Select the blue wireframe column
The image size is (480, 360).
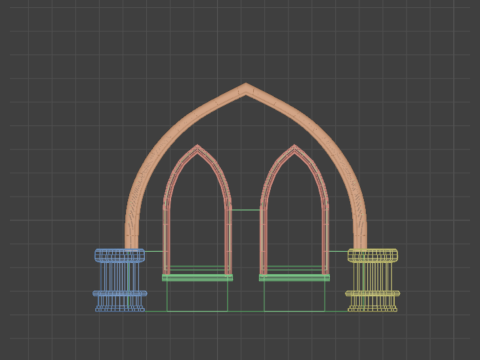[120, 280]
